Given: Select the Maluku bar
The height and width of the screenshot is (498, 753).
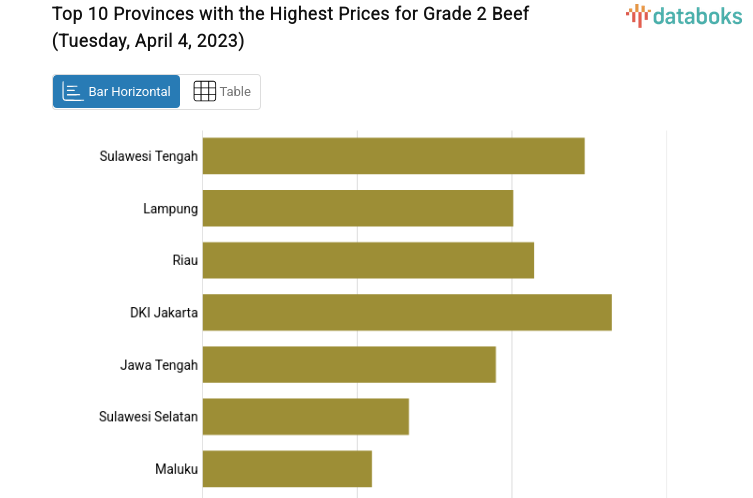Looking at the screenshot, I should coord(287,468).
